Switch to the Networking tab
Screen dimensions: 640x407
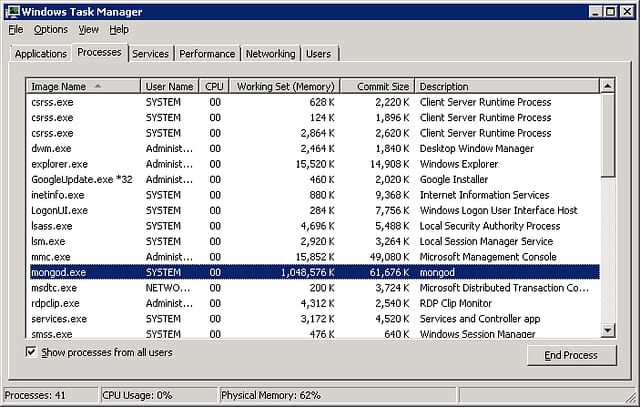(270, 54)
